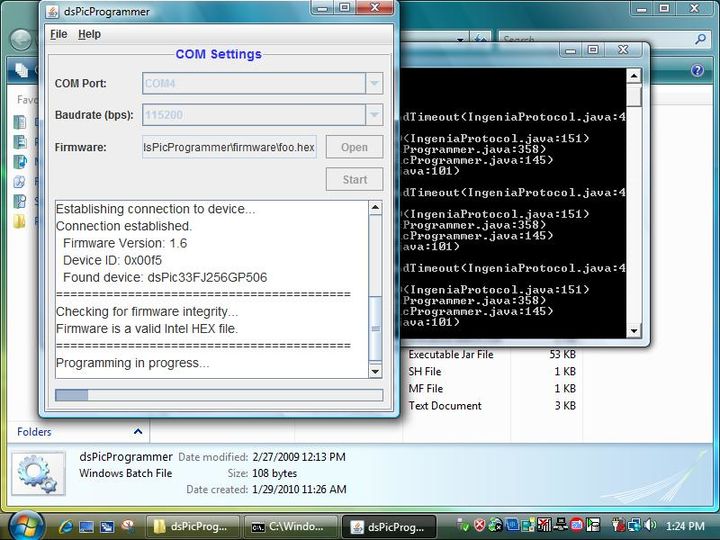Click the Explorer help question mark icon
The height and width of the screenshot is (540, 720).
click(x=697, y=71)
